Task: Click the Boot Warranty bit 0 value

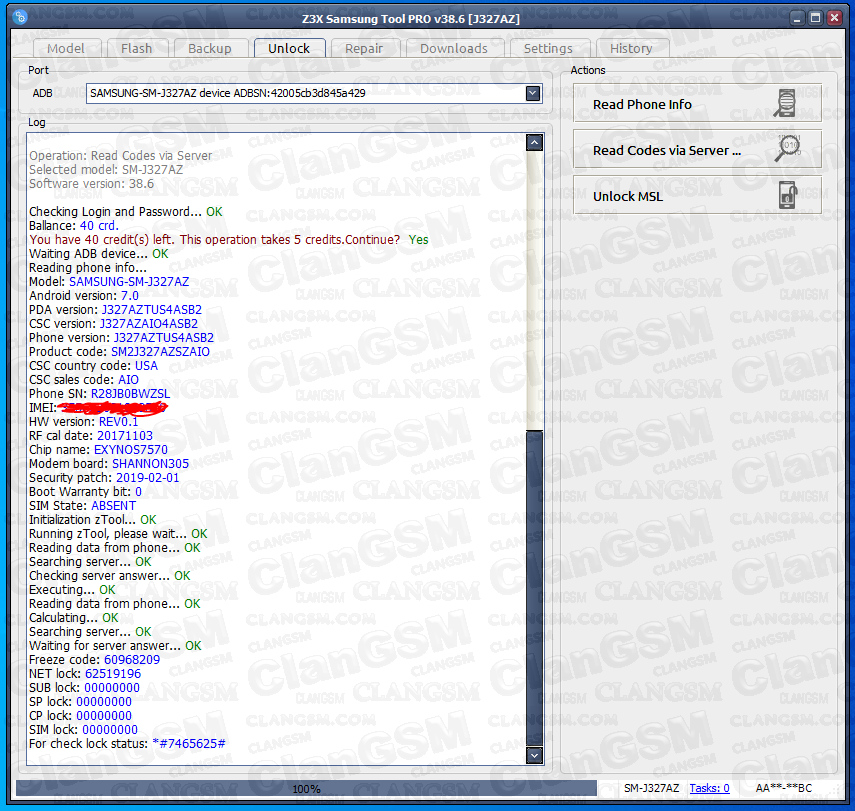Action: coord(139,492)
